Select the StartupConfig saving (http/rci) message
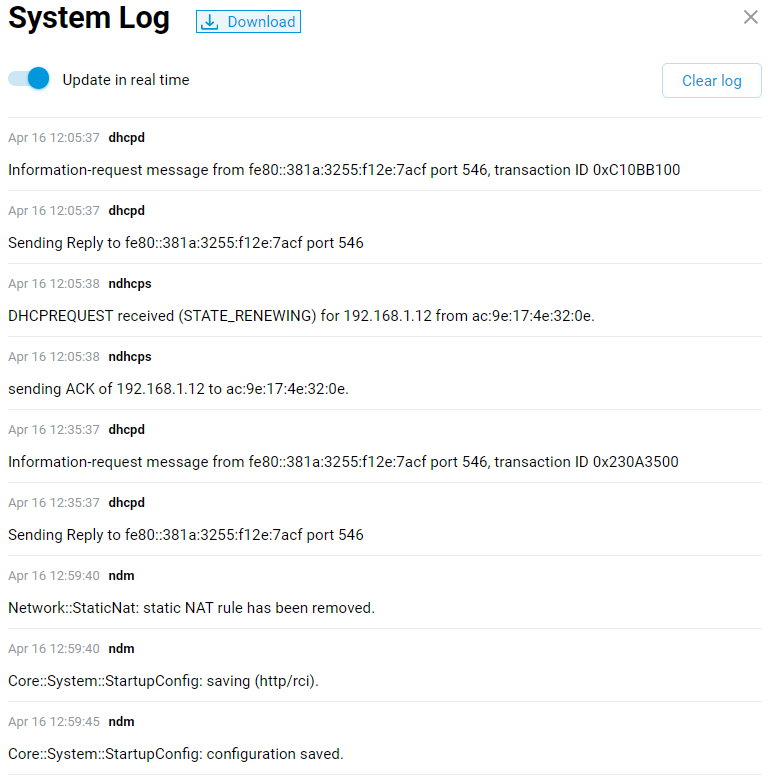This screenshot has height=781, width=771. [163, 681]
